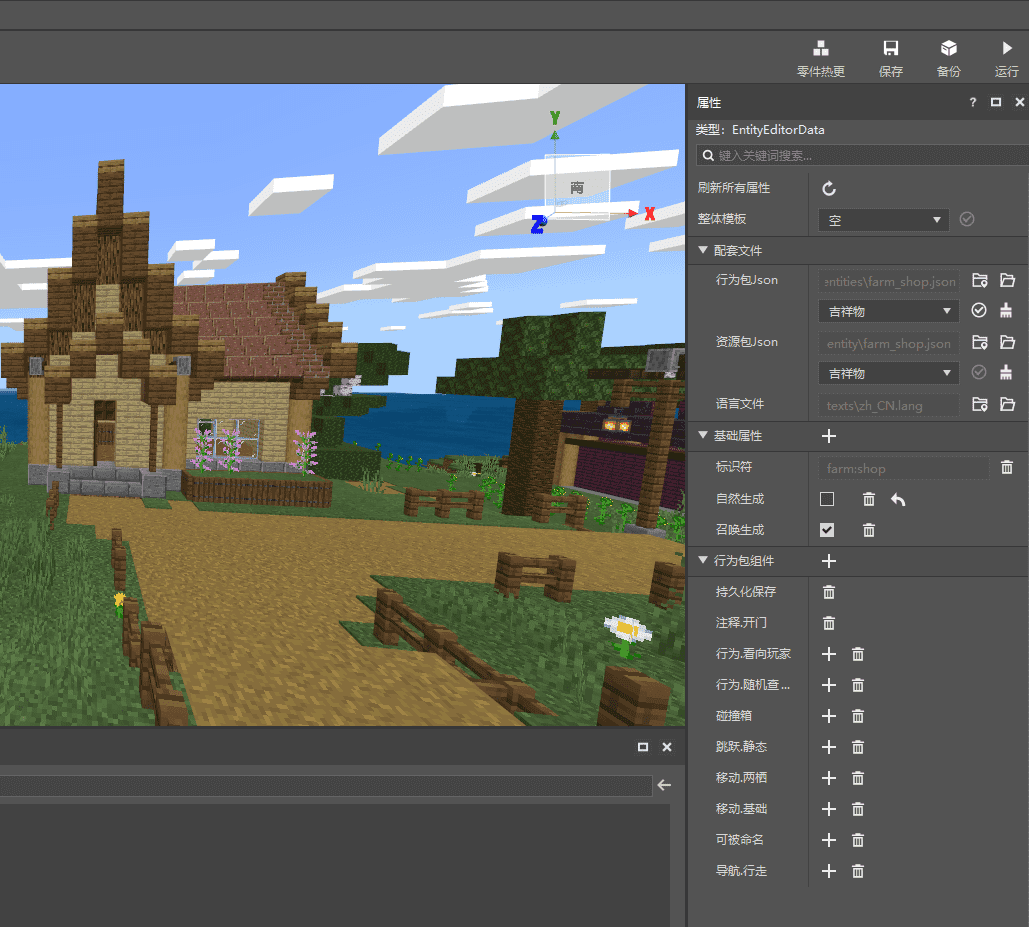Delete the 碰撞箱 component
This screenshot has height=927, width=1029.
[858, 716]
